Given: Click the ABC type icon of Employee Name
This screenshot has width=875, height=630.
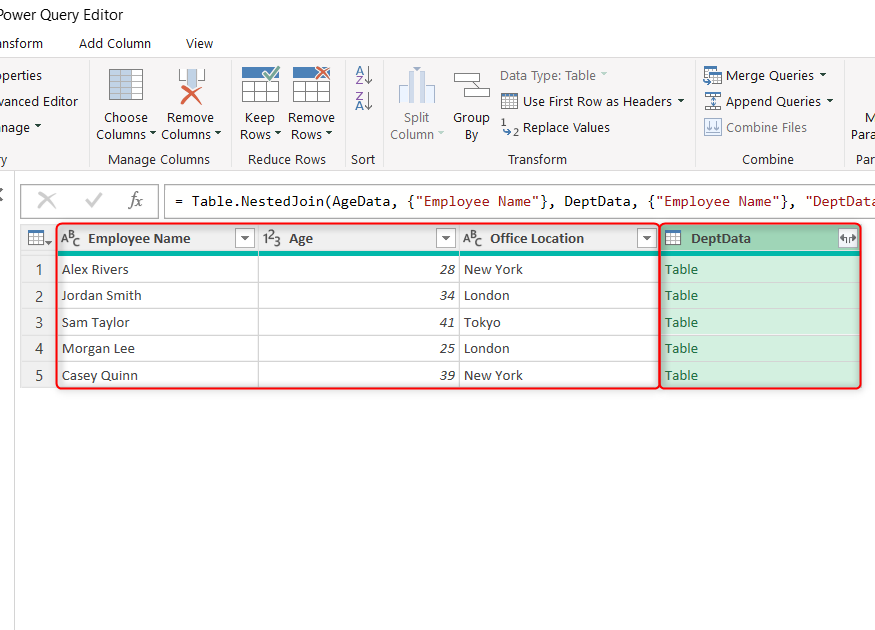Looking at the screenshot, I should tap(70, 239).
